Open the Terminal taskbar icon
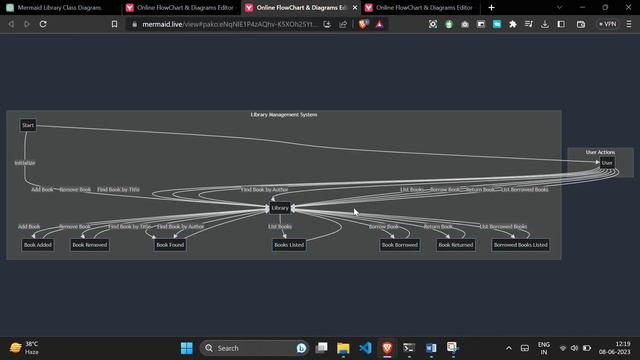The height and width of the screenshot is (360, 640). click(x=409, y=348)
